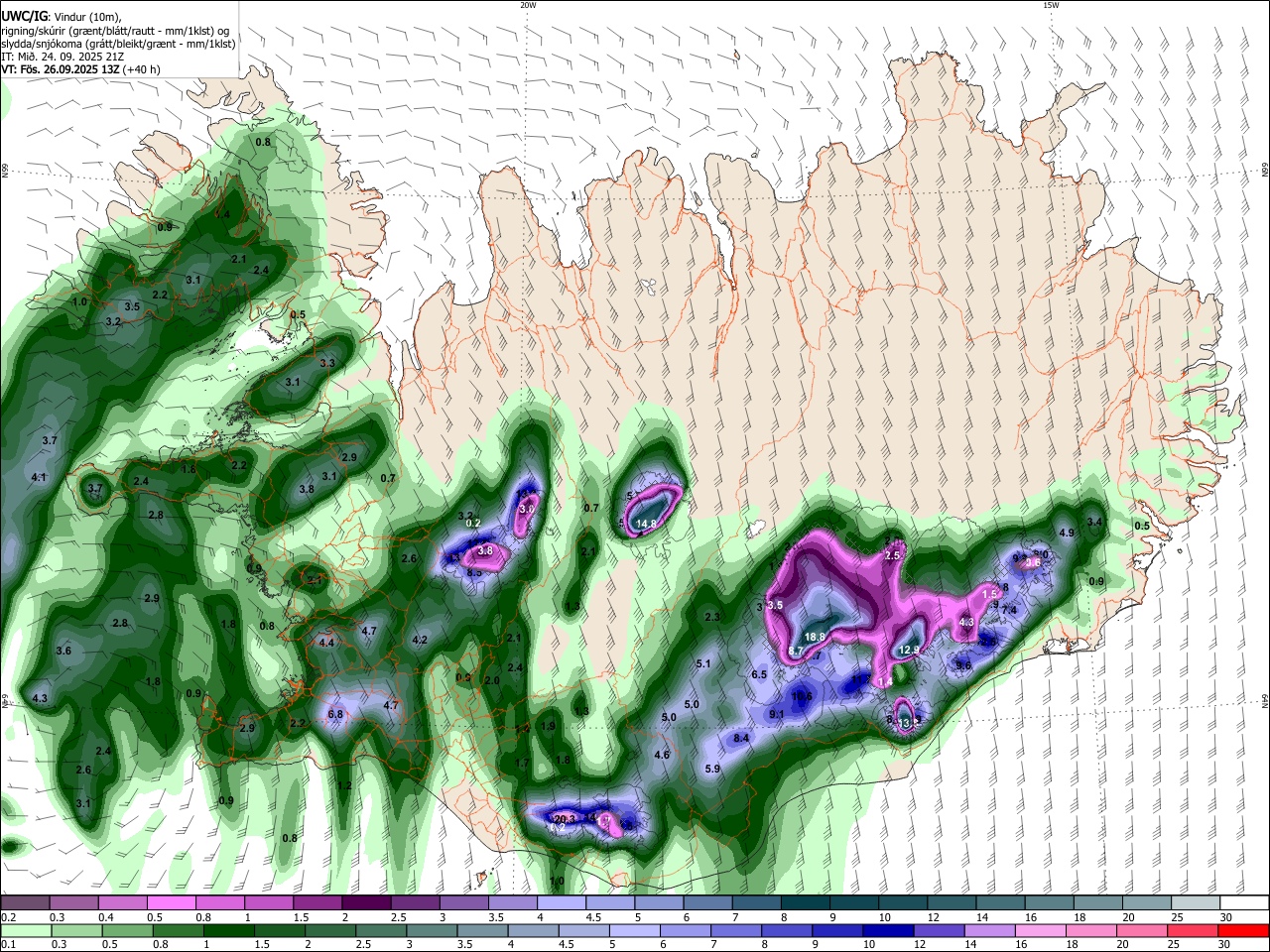
Task: Pick the darkest purple swatch between 2 and 2.5 in the top legend
Action: pyautogui.click(x=365, y=902)
